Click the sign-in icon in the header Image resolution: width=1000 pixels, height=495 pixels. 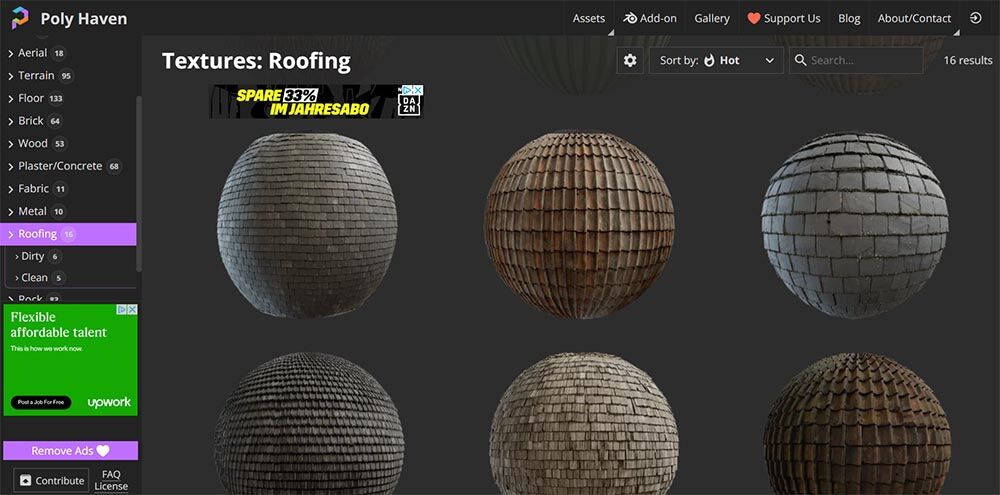point(976,18)
